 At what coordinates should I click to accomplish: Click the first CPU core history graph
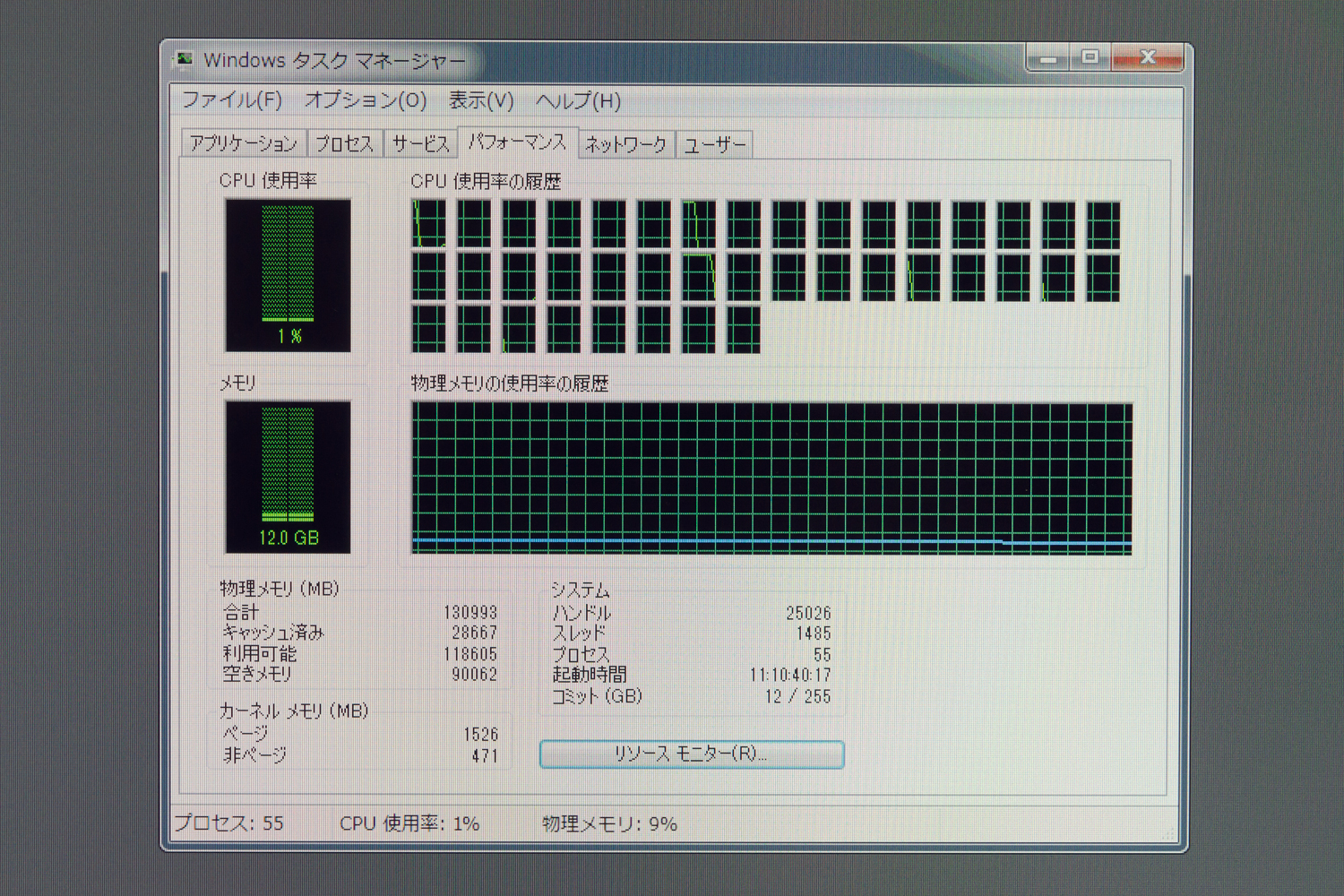coord(429,224)
